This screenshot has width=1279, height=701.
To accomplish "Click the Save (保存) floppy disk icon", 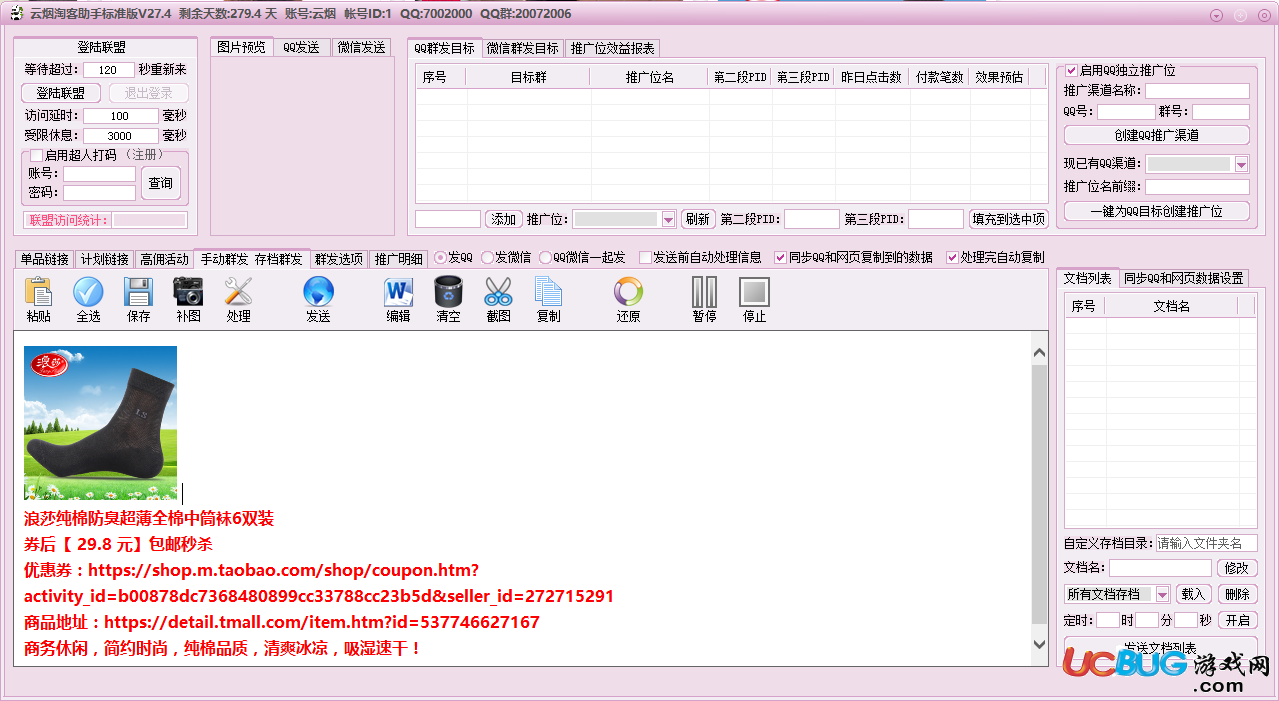I will click(138, 291).
